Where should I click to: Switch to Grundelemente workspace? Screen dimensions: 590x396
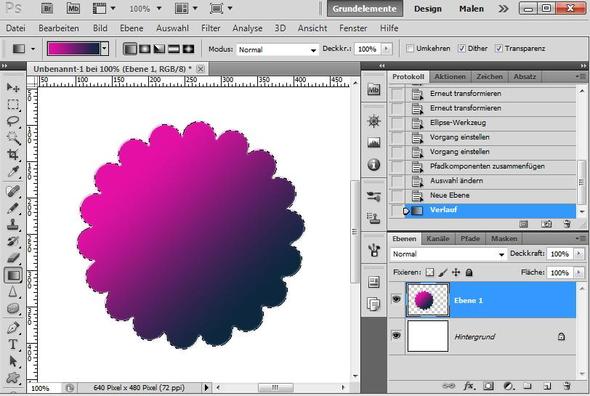(x=365, y=9)
